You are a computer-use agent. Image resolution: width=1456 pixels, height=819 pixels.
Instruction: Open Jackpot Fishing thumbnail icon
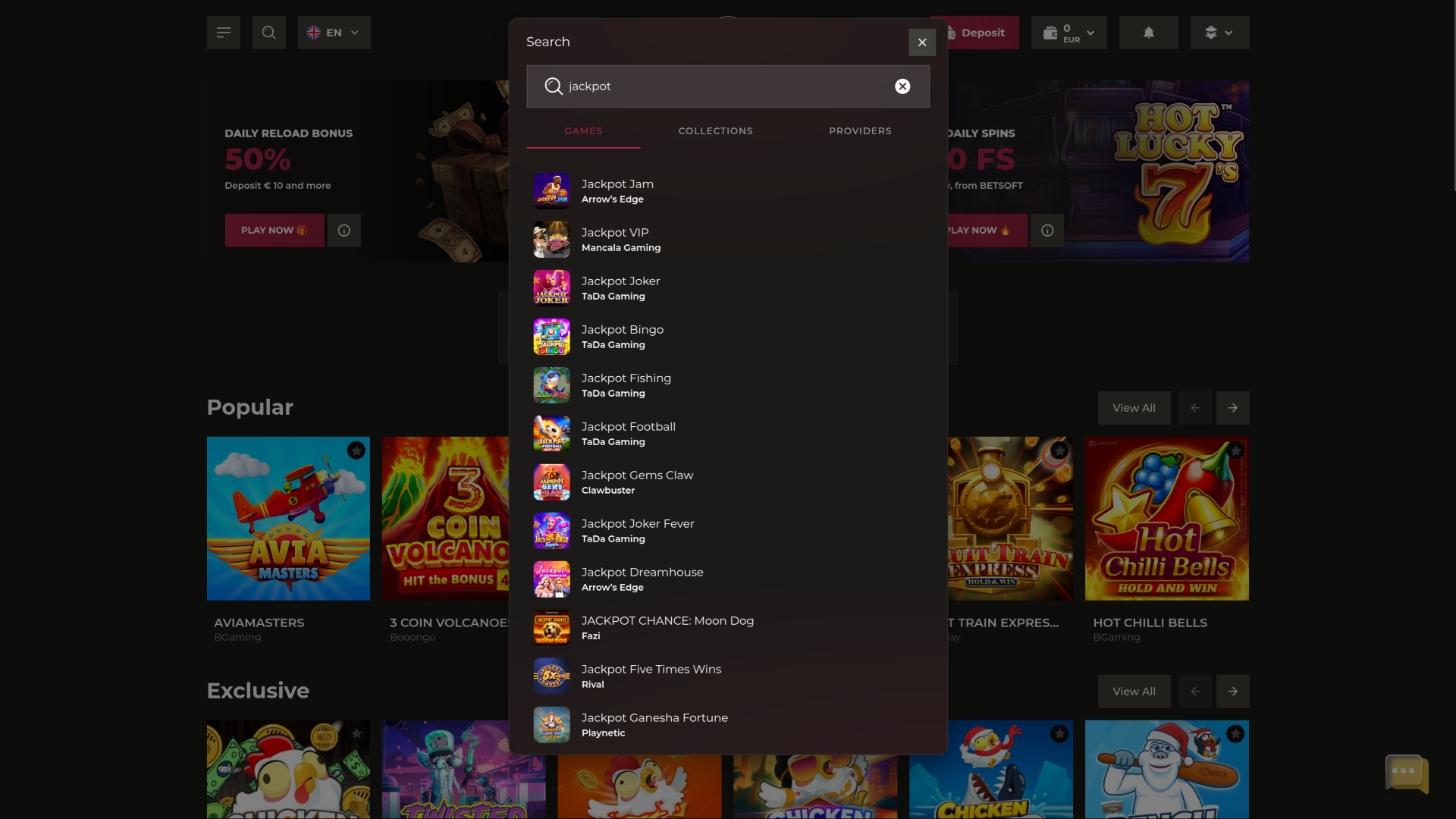551,385
